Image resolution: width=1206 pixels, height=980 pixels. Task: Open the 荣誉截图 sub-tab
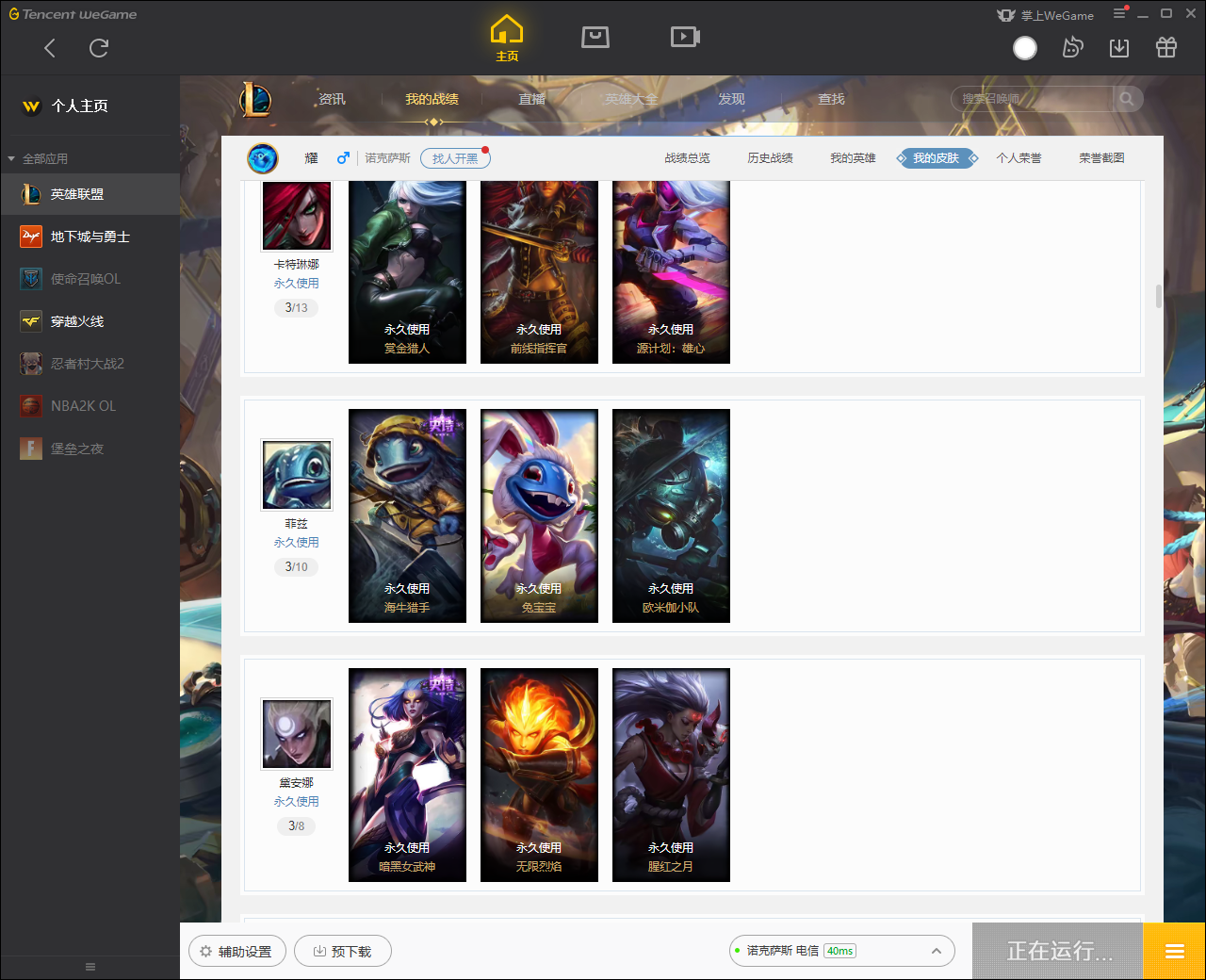pyautogui.click(x=1101, y=158)
